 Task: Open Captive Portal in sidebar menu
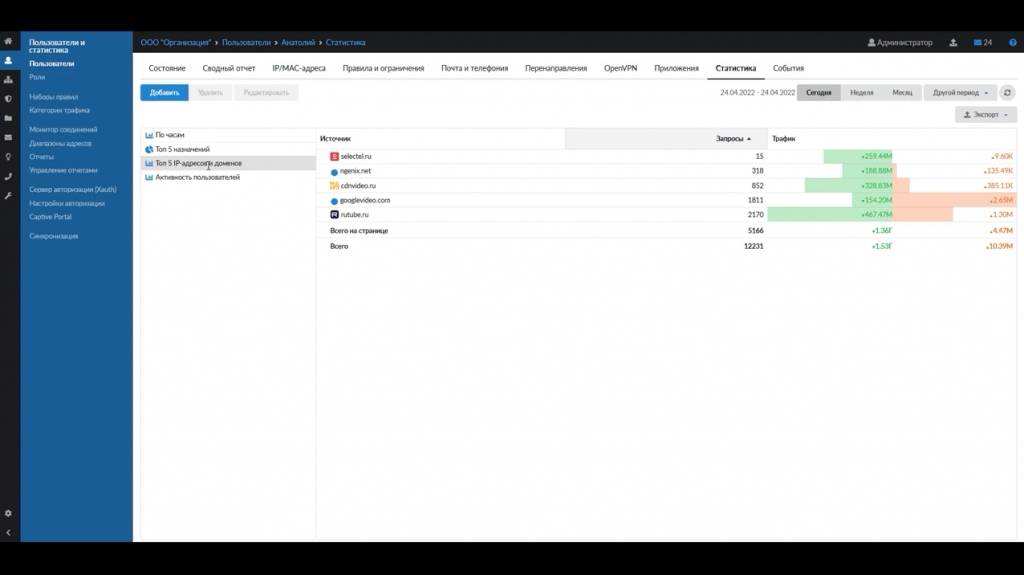50,217
